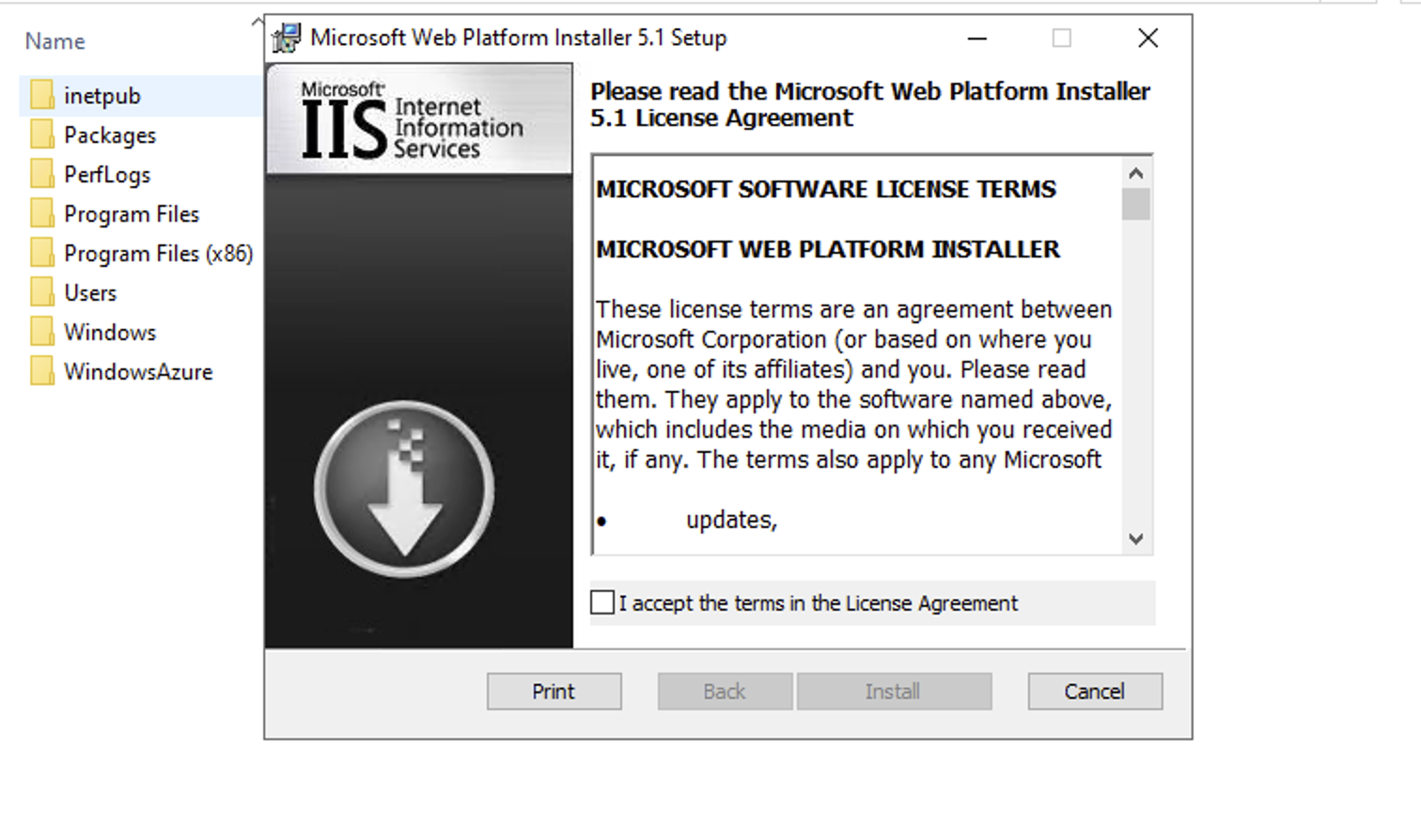Click the download arrow graphic in installer
This screenshot has height=840, width=1421.
click(404, 489)
